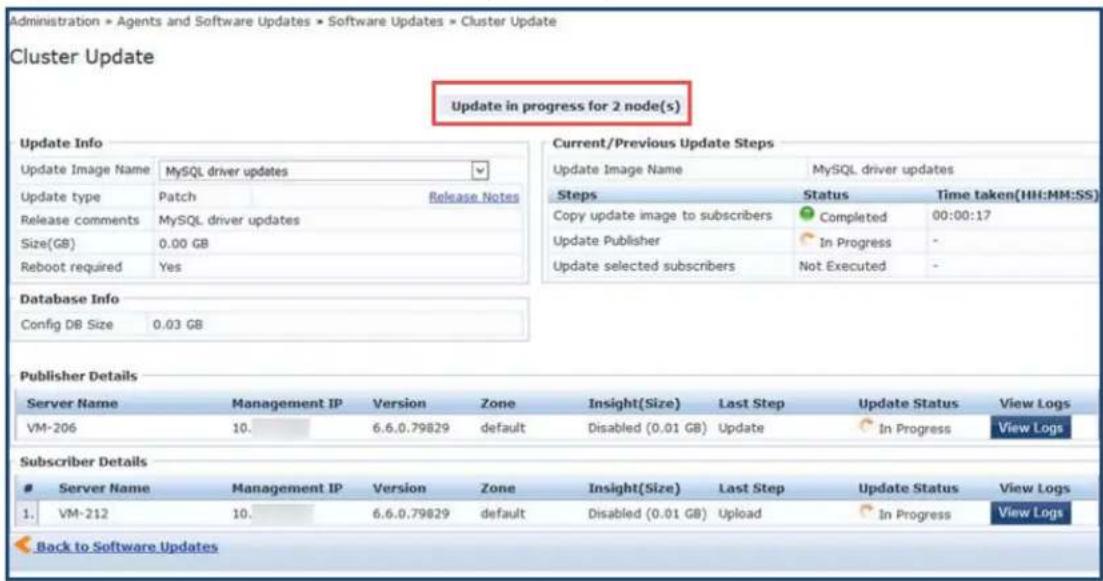The height and width of the screenshot is (581, 1103).
Task: Click the Release comments MySQL driver updates value
Action: tap(229, 220)
